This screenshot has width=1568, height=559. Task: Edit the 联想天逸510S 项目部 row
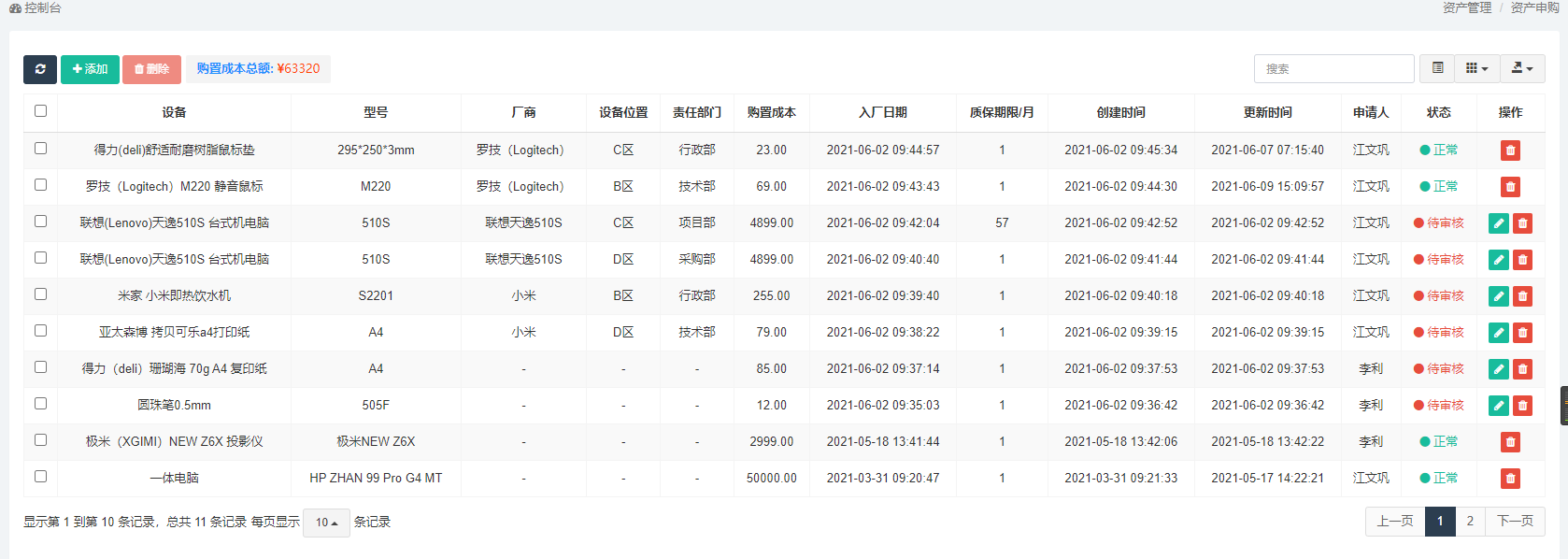coord(1499,223)
